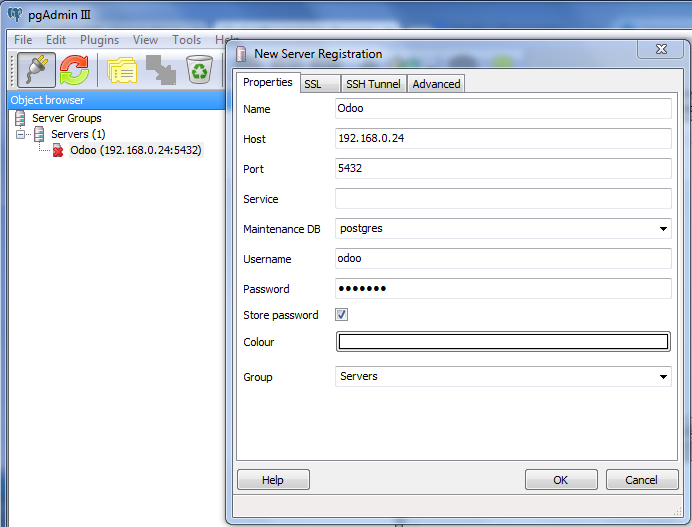Viewport: 692px width, 527px height.
Task: Click the Colour label text
Action: 259,342
